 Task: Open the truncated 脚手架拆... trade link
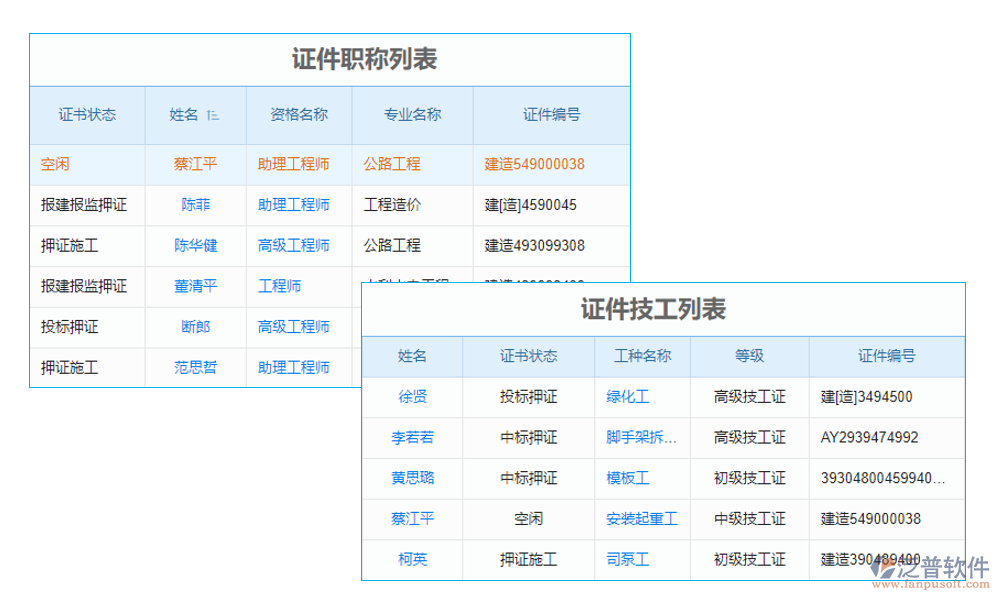(640, 438)
